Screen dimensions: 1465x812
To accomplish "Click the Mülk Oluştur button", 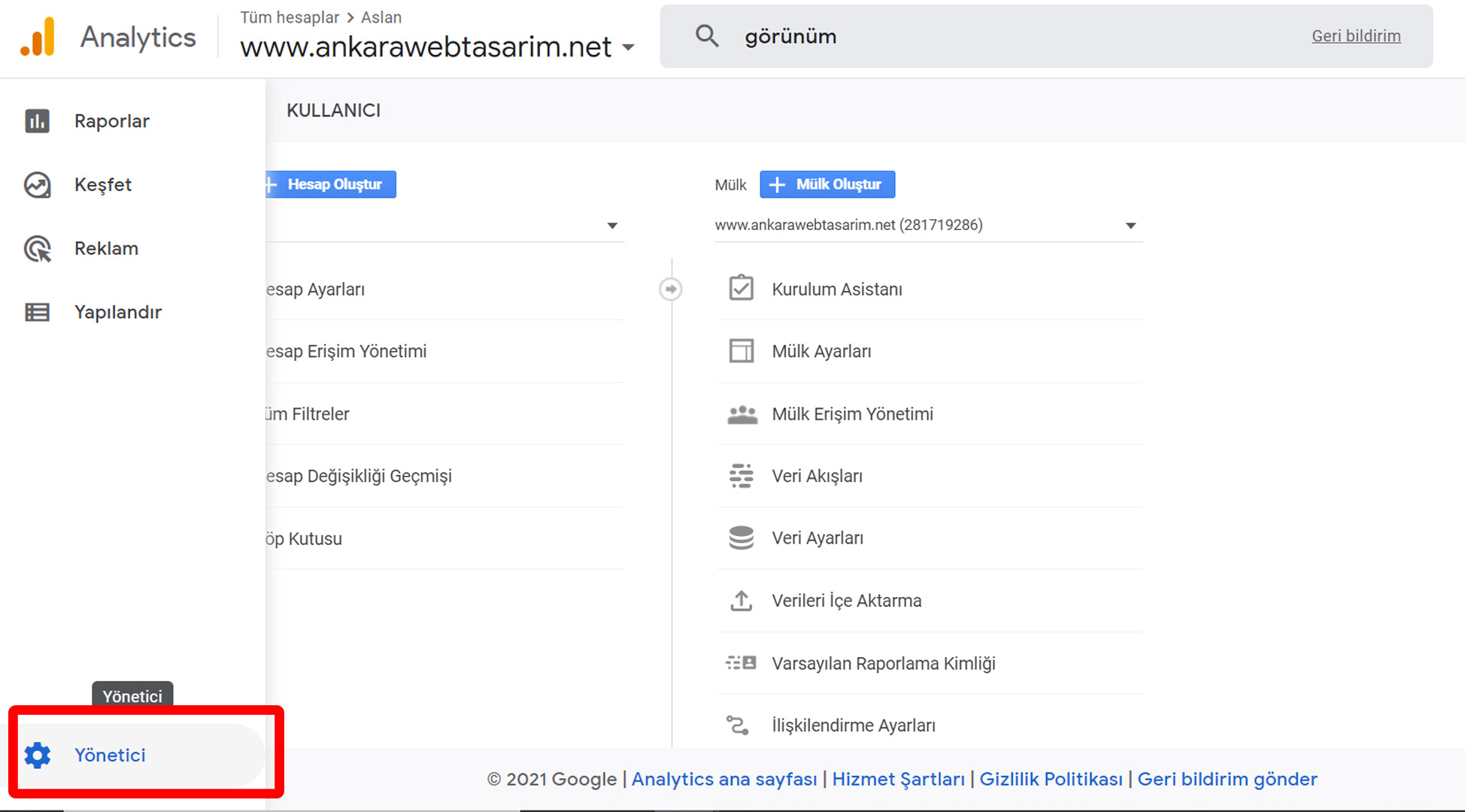I will [x=827, y=184].
